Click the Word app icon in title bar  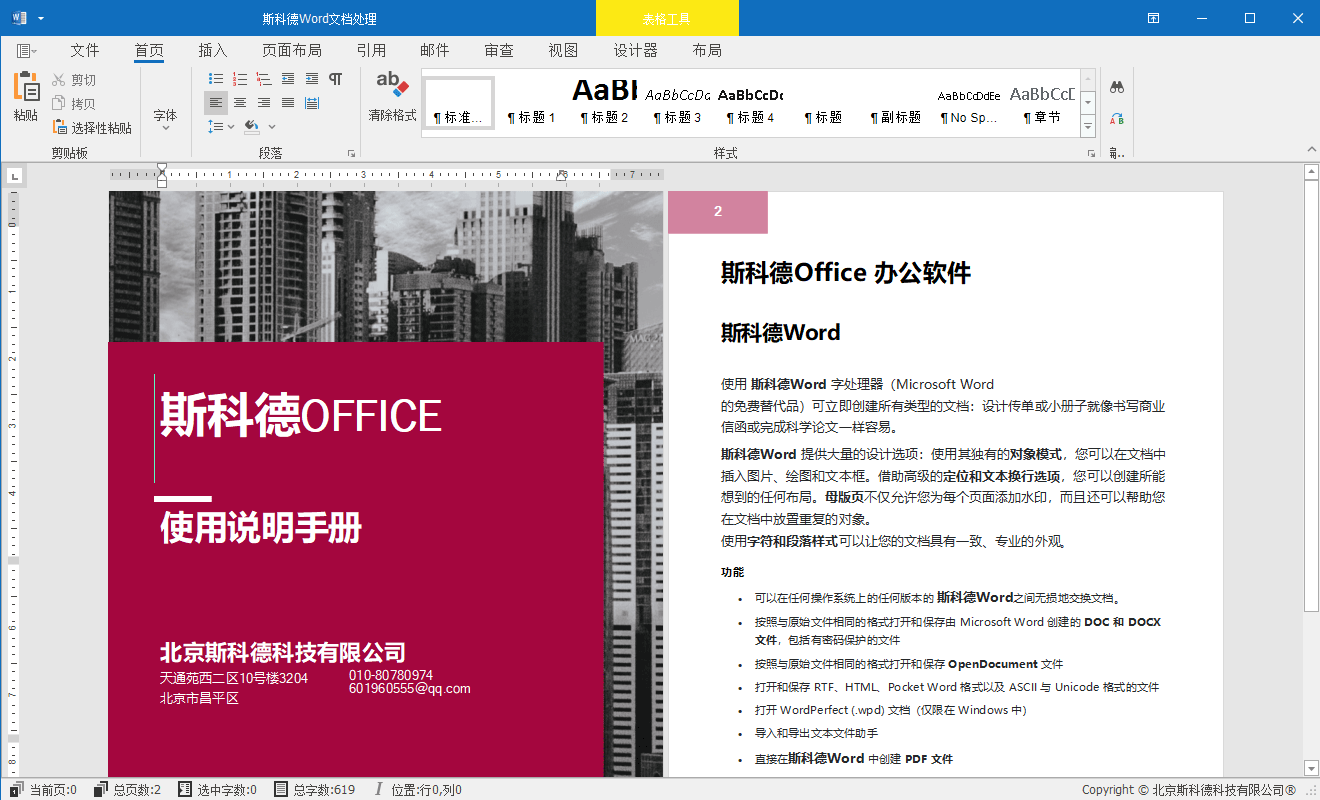click(x=19, y=18)
